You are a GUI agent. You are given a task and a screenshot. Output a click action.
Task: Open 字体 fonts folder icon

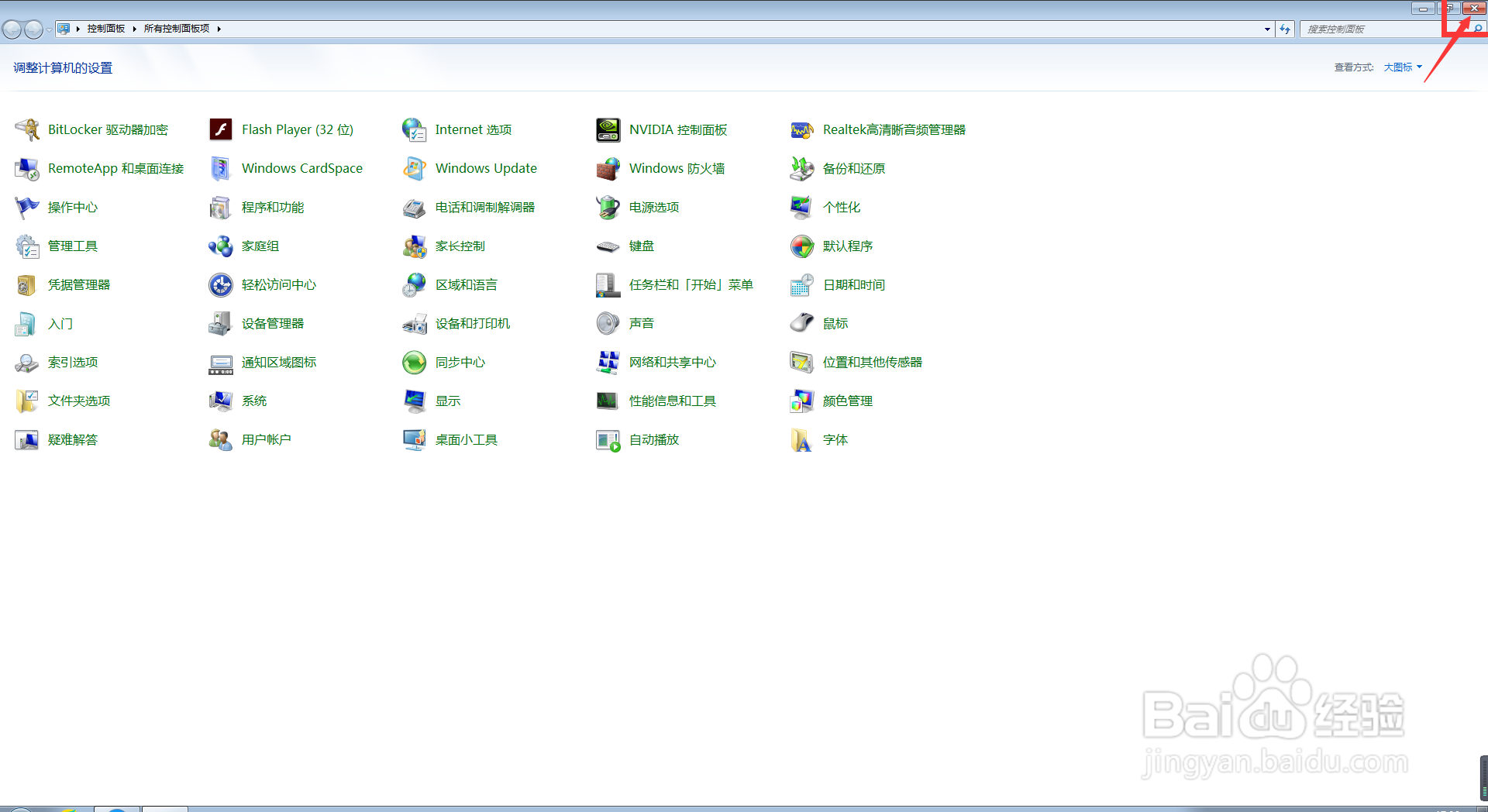pos(802,439)
